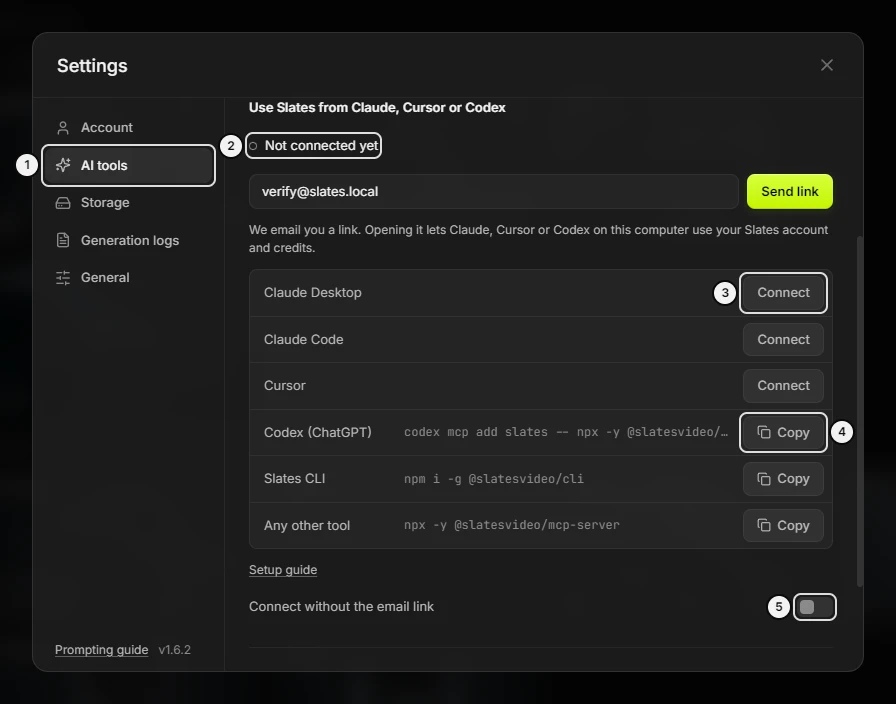896x704 pixels.
Task: Click the 'Claude Desktop' row label
Action: pyautogui.click(x=313, y=293)
